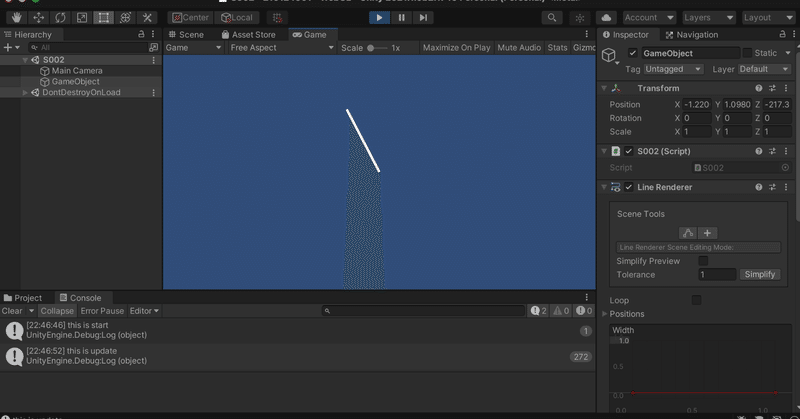
Task: Toggle console Error Pause
Action: click(x=102, y=311)
